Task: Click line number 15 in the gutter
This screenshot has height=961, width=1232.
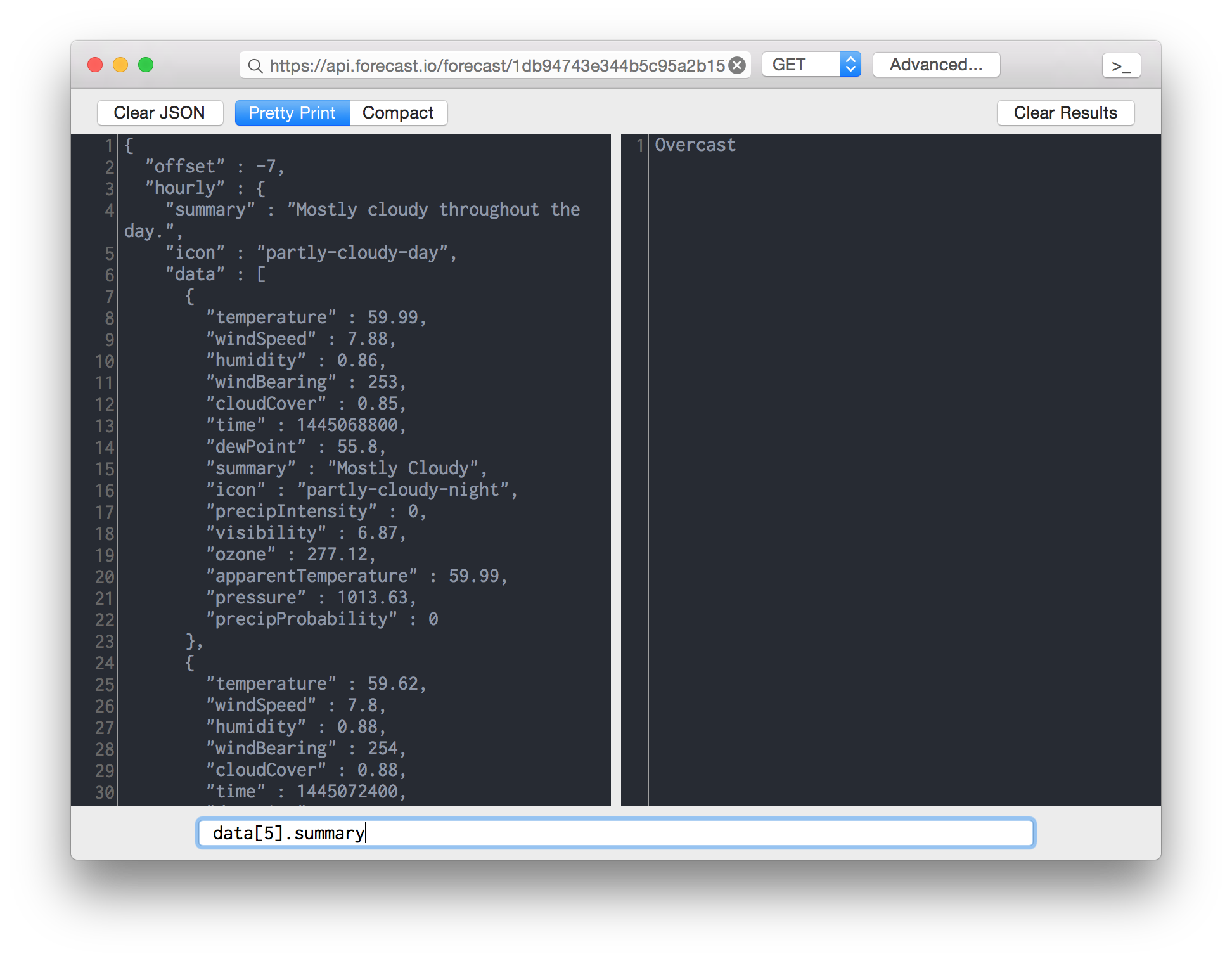Action: 105,469
